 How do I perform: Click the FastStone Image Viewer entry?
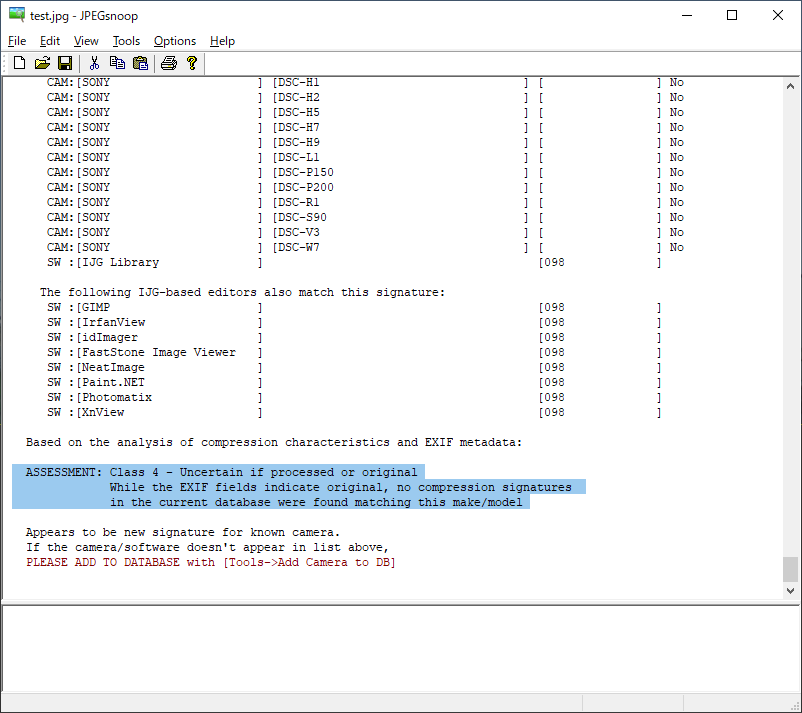[354, 352]
